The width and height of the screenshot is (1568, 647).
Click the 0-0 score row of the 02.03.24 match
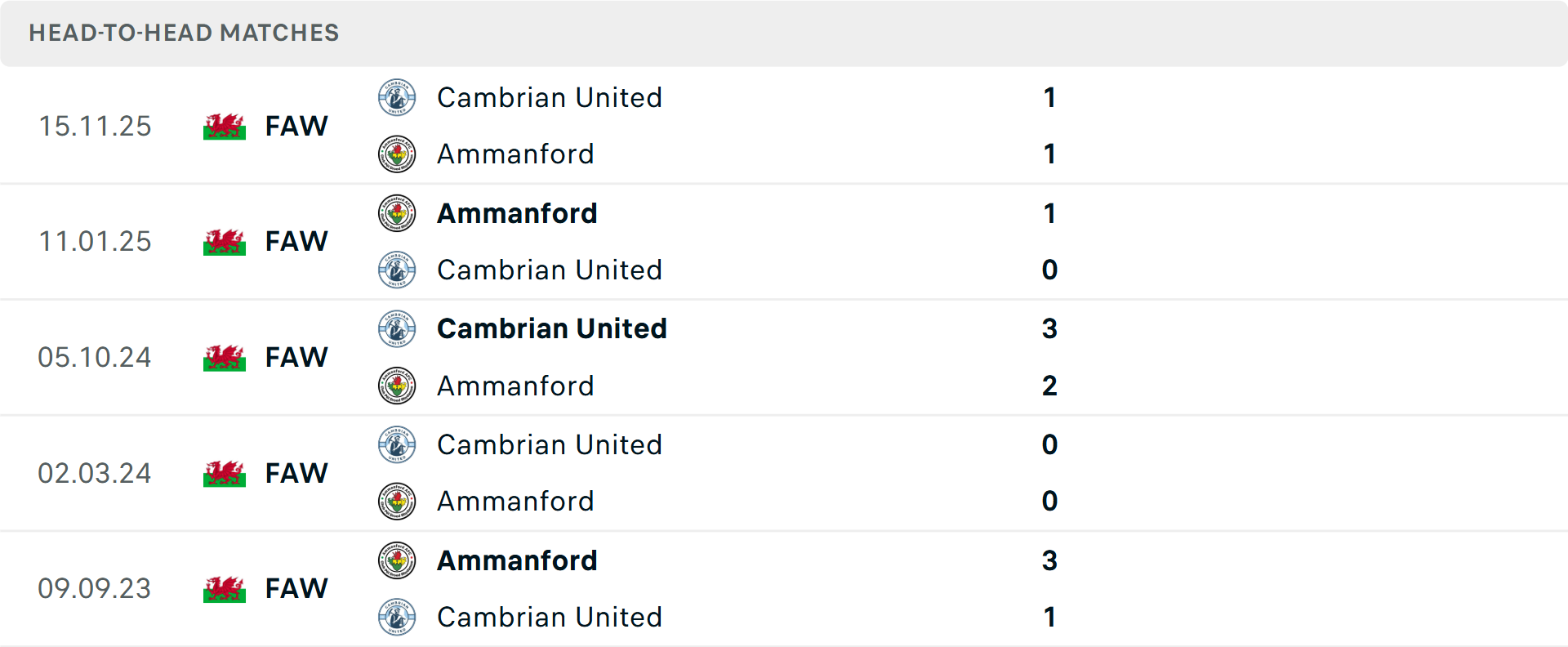(x=1050, y=473)
